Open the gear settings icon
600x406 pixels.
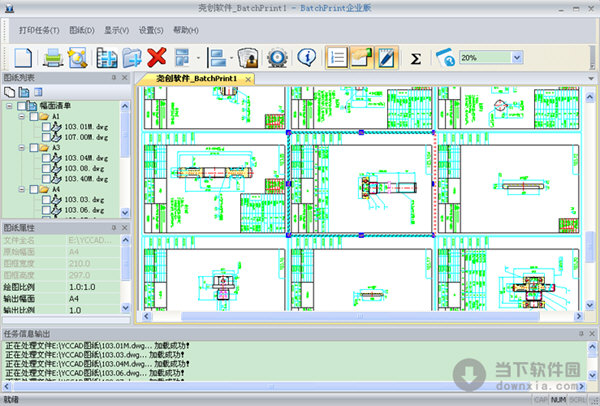tap(277, 58)
